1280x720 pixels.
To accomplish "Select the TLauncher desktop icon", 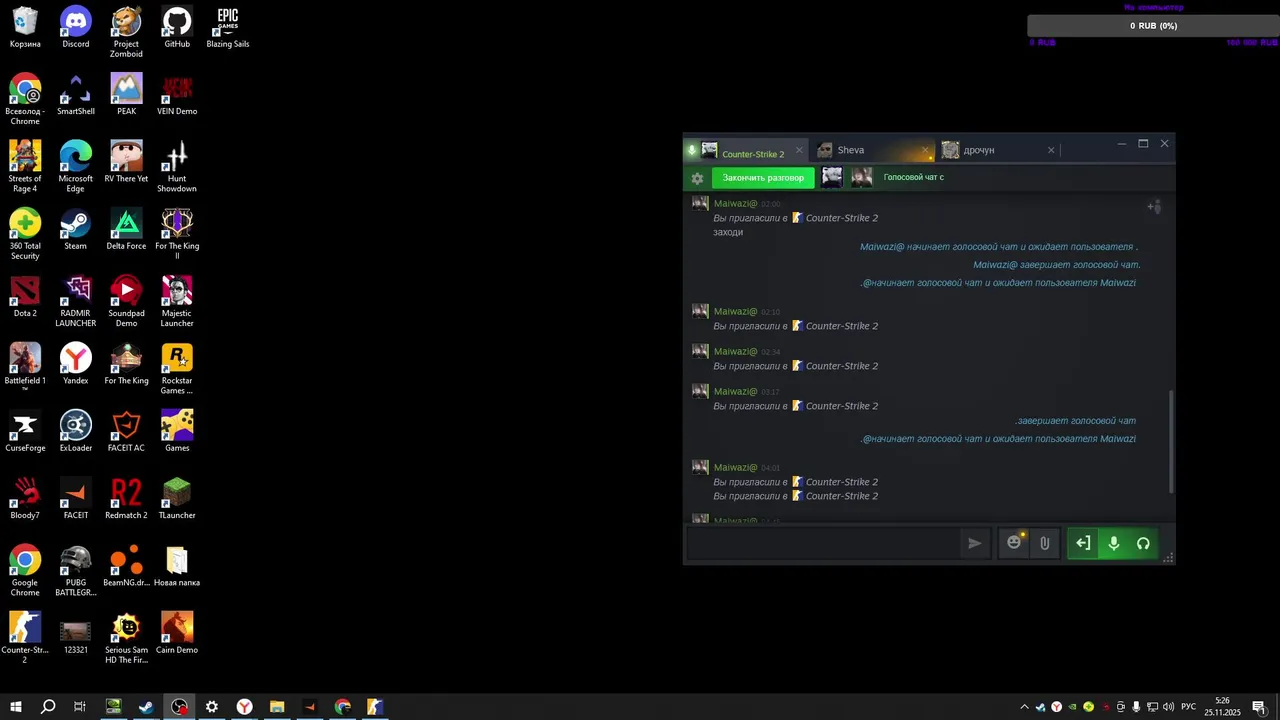I will (177, 498).
